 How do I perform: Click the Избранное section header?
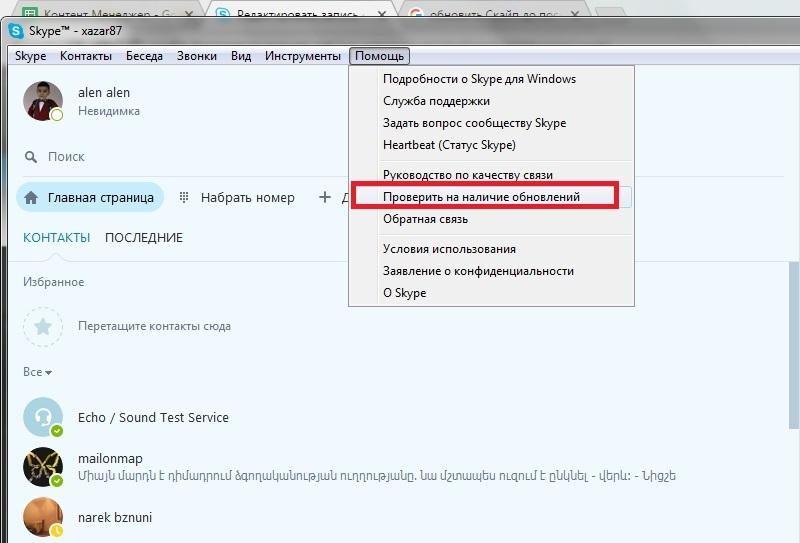pos(54,282)
